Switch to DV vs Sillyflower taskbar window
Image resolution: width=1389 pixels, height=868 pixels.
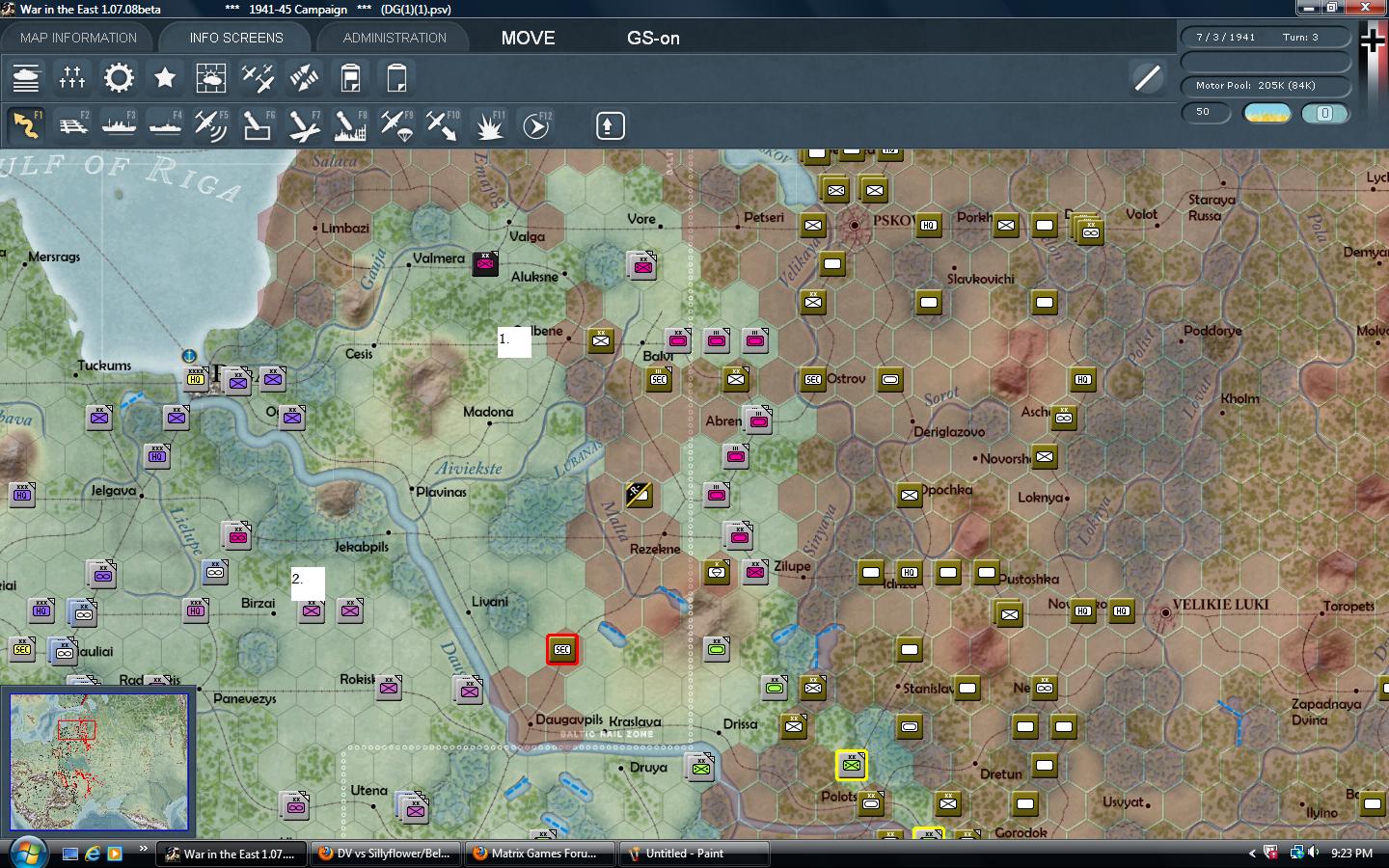tap(385, 854)
